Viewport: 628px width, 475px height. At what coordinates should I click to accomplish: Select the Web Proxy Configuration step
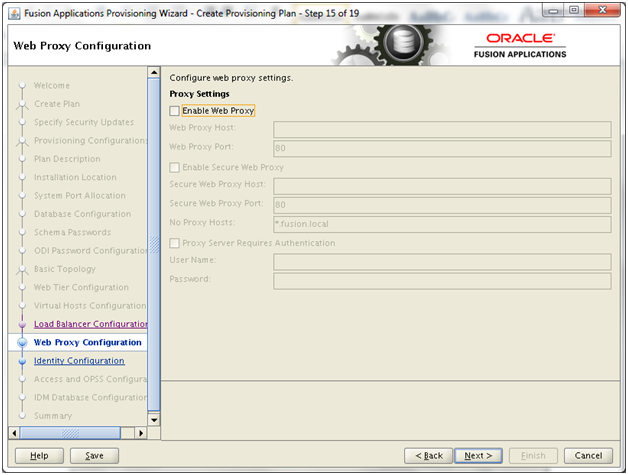click(x=87, y=342)
